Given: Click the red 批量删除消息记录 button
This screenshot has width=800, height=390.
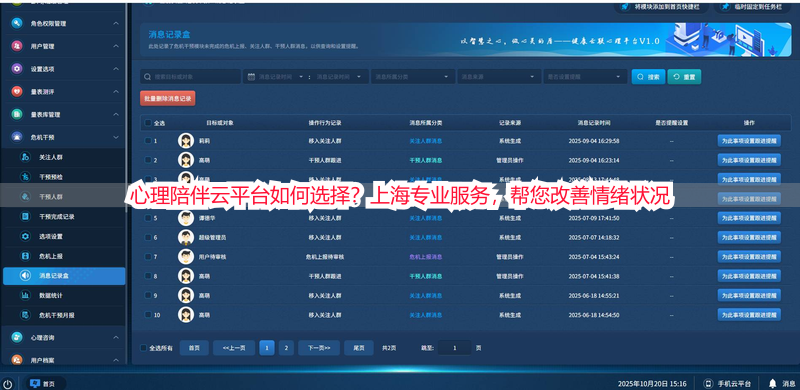Looking at the screenshot, I should [168, 99].
